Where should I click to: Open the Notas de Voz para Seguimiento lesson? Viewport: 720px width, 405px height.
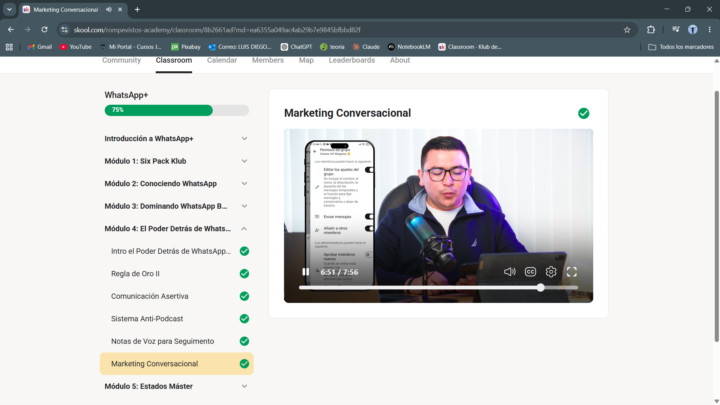coord(163,341)
